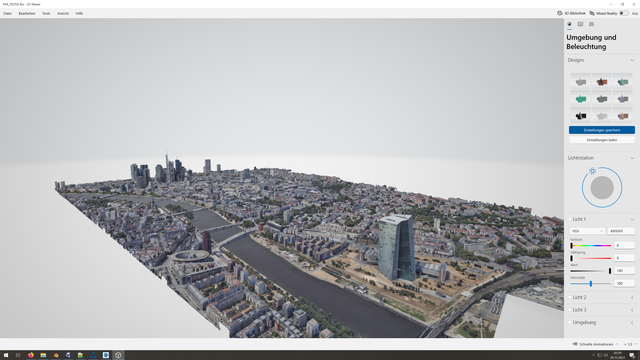Viewport: 640px width, 360px height.
Task: Collapse the Licht 1 section chevron
Action: [632, 219]
